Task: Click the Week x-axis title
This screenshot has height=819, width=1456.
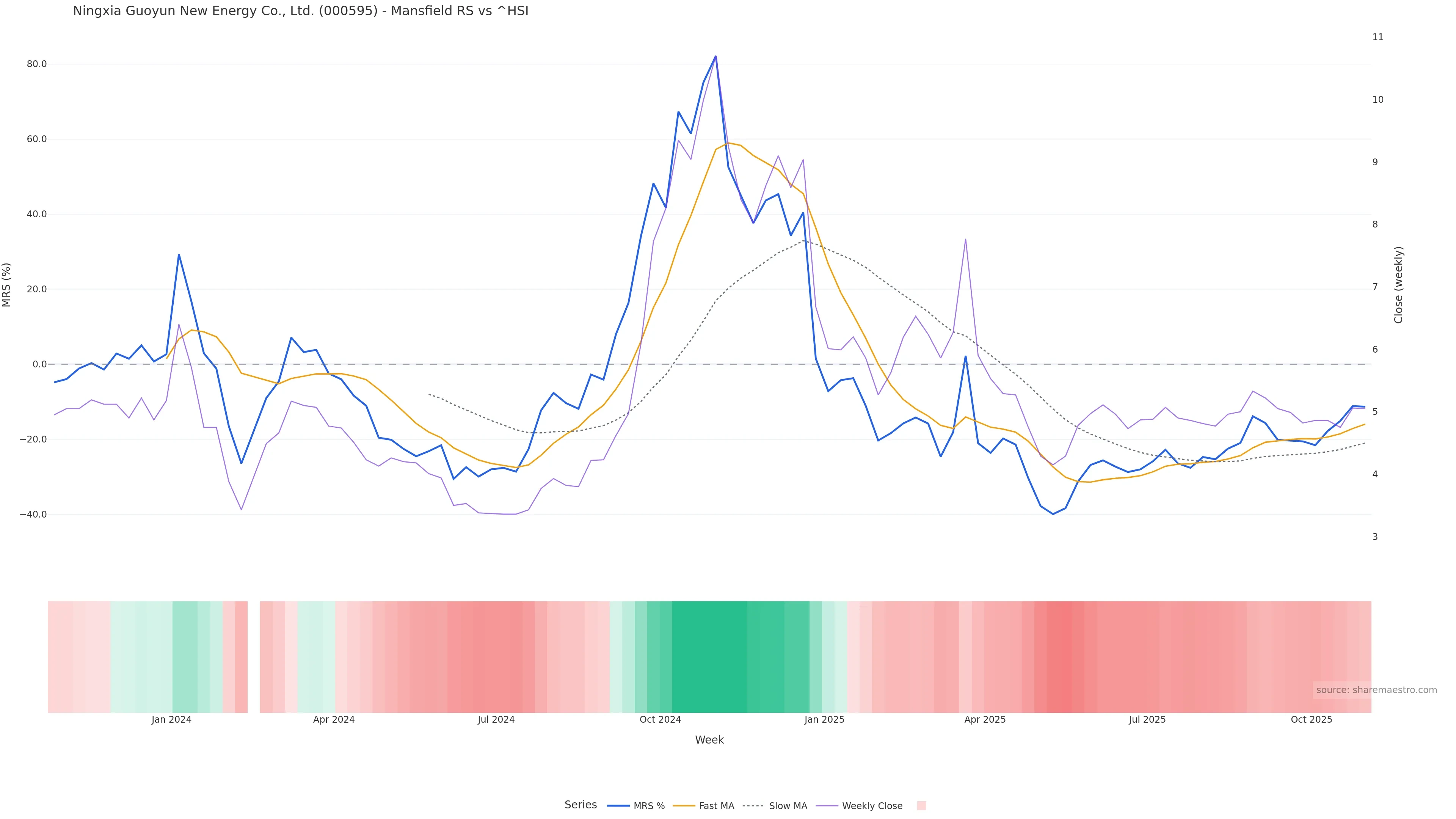Action: click(x=709, y=740)
